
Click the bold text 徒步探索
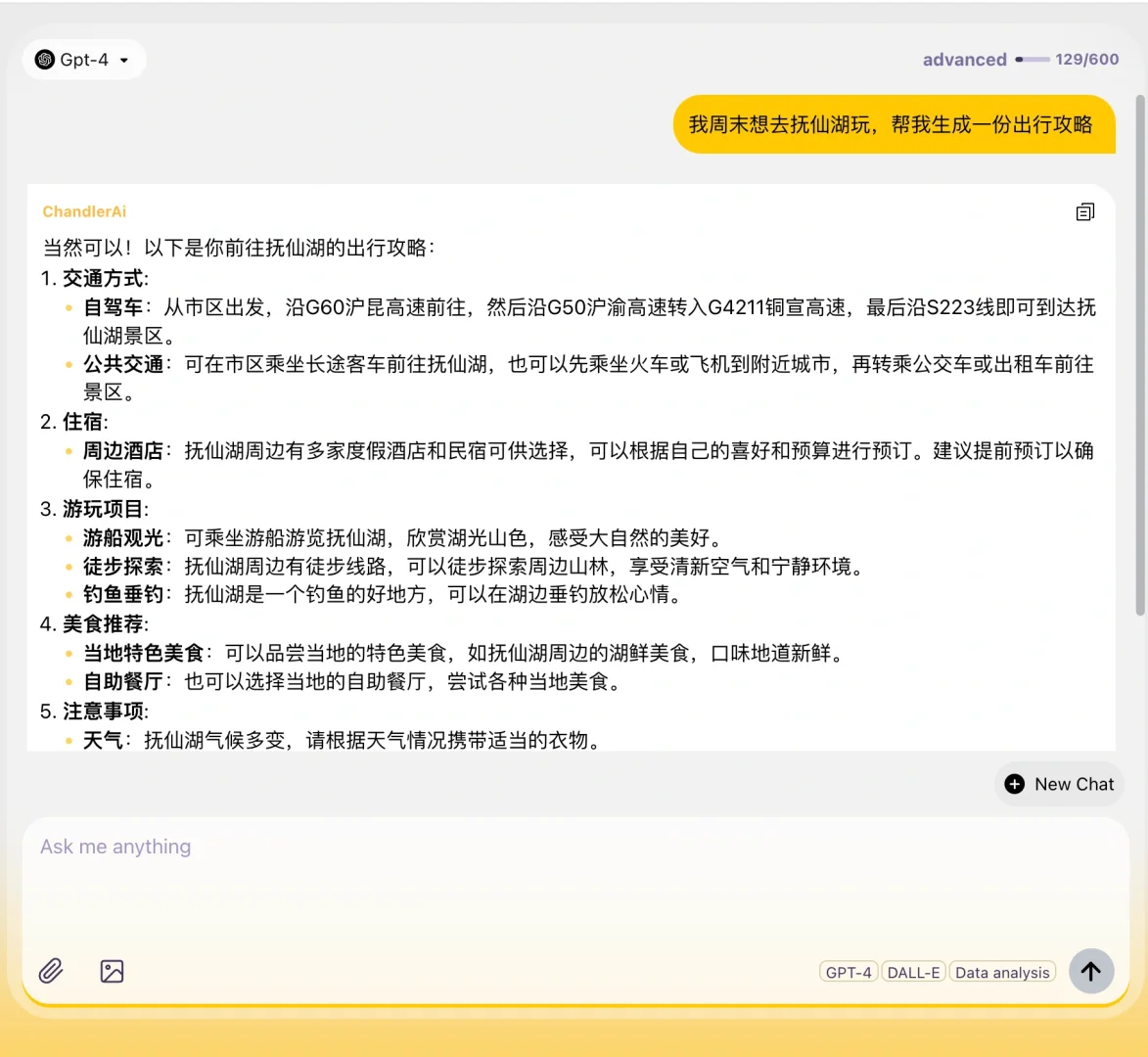[x=123, y=567]
